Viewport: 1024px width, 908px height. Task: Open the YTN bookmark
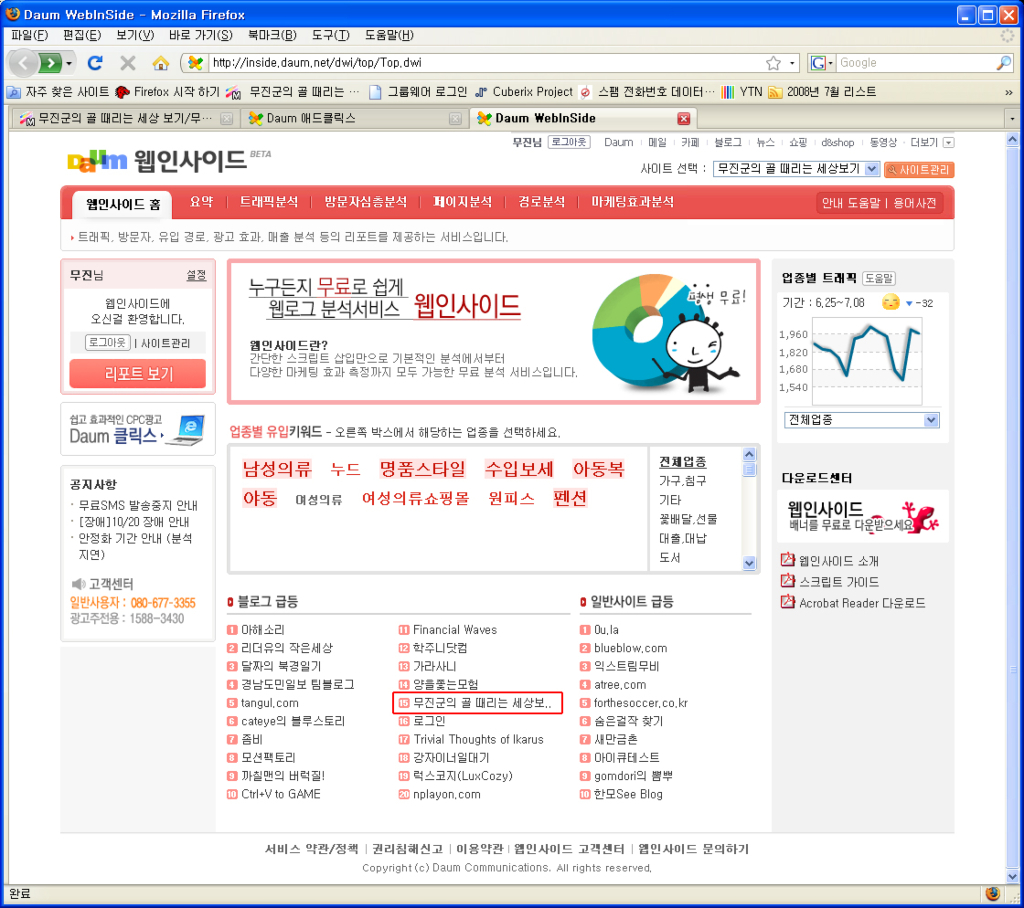point(743,92)
